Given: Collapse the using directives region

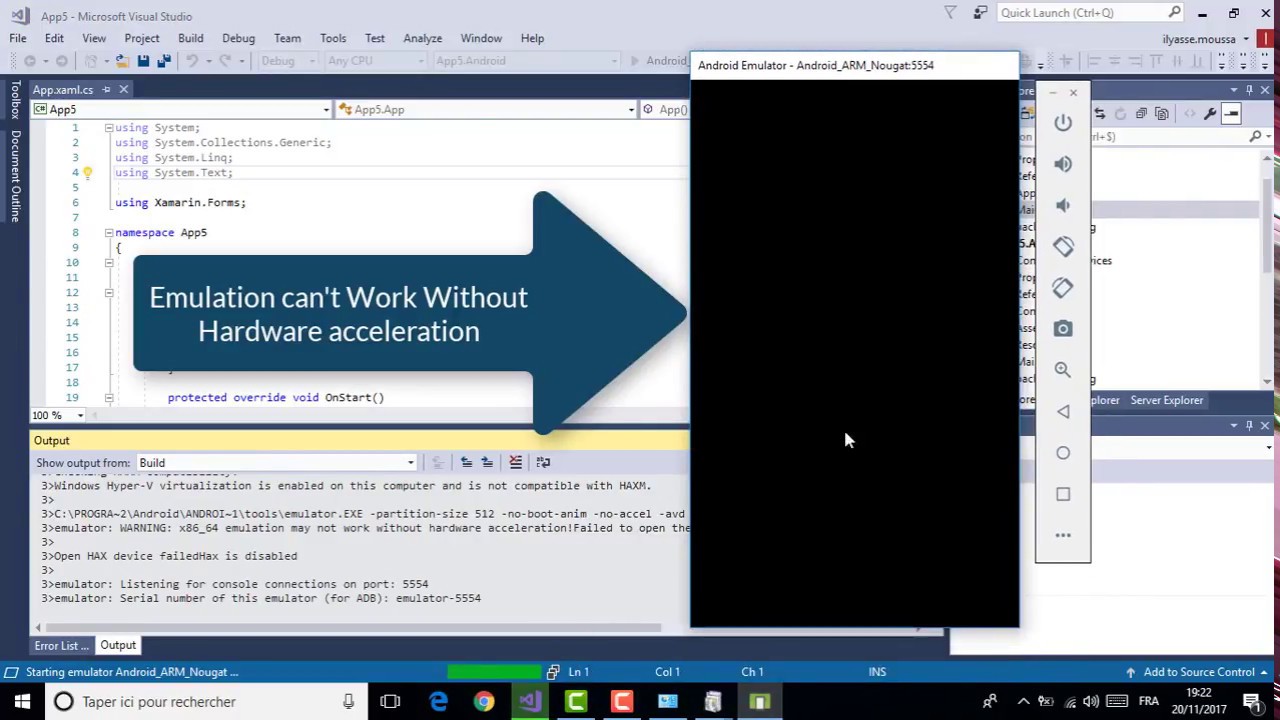Looking at the screenshot, I should pos(109,128).
